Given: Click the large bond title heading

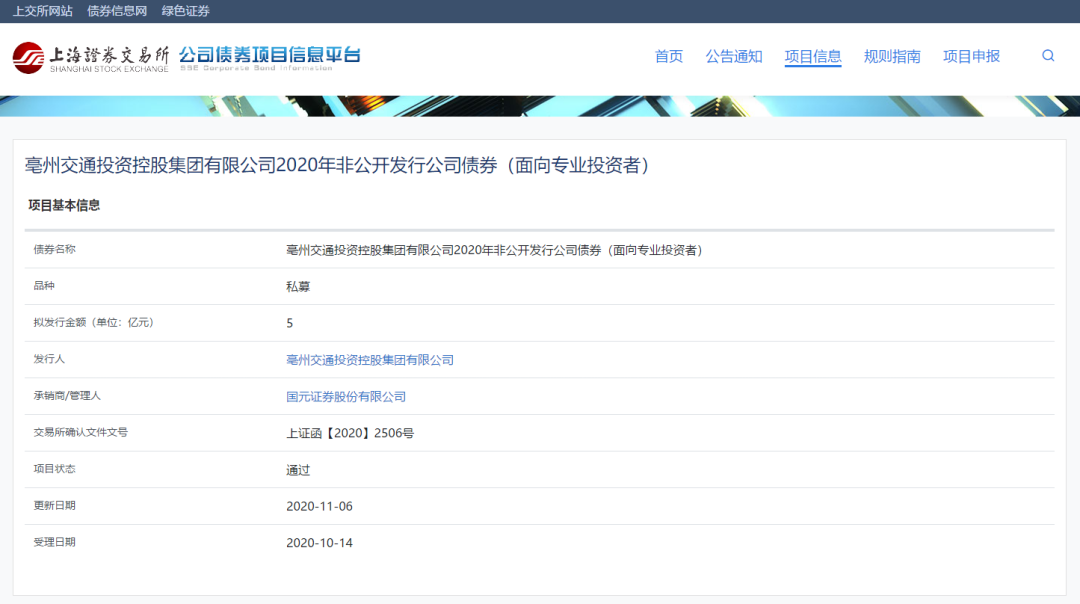Looking at the screenshot, I should coord(338,166).
